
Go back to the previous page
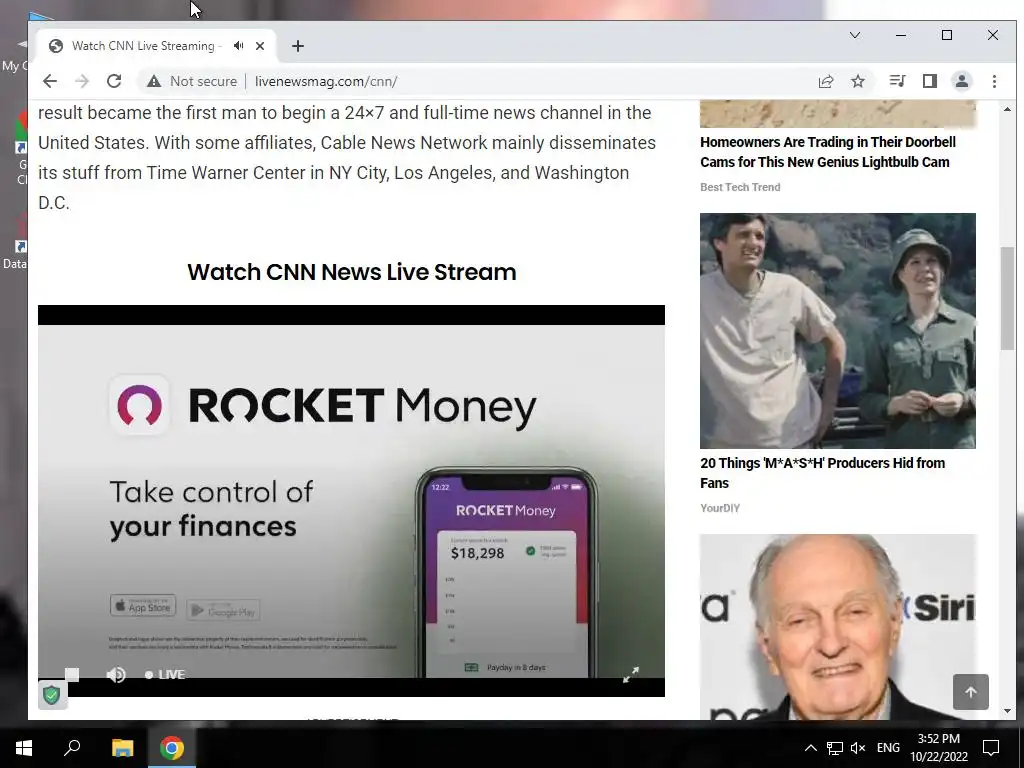[50, 81]
